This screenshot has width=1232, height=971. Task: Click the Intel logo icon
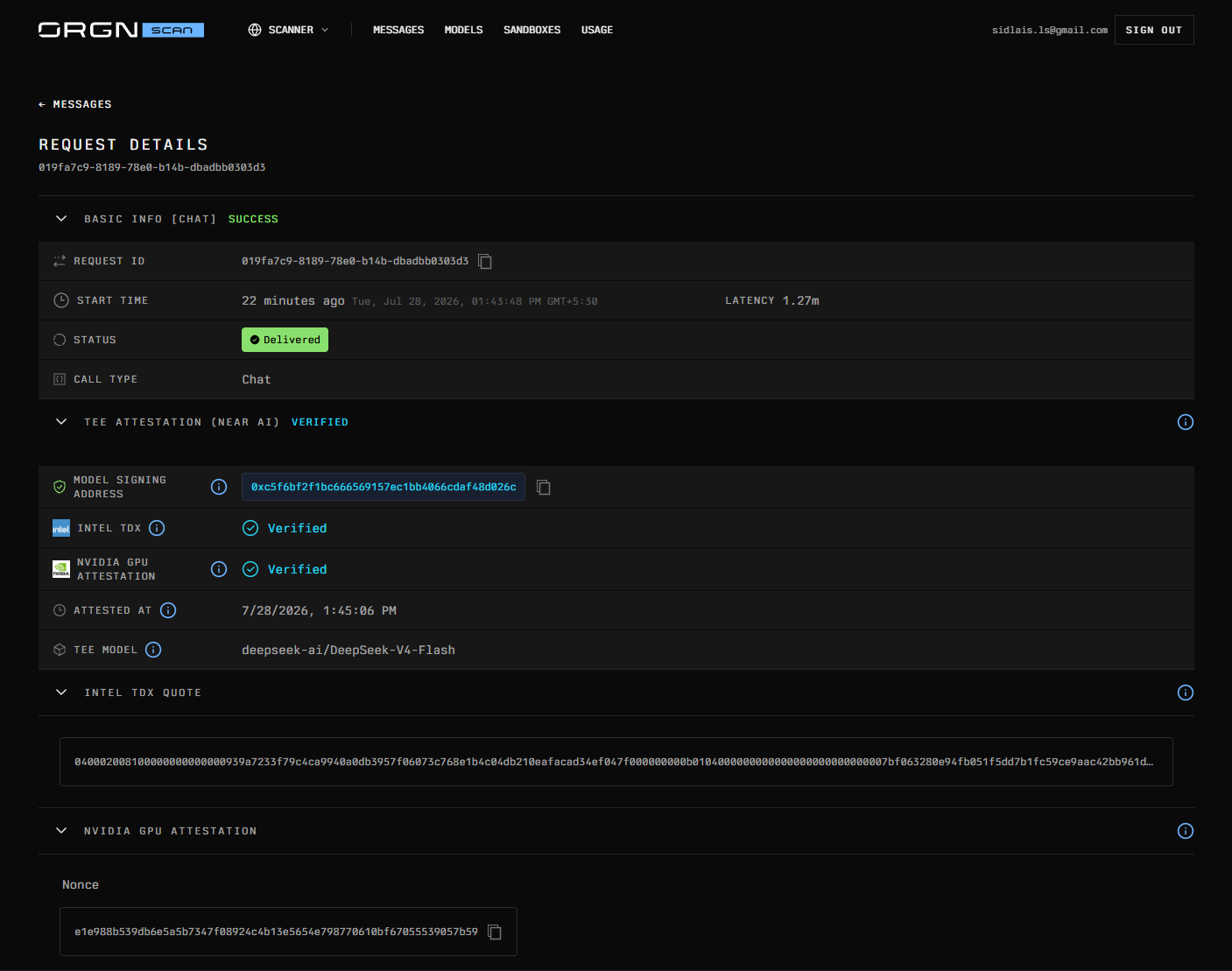(61, 528)
